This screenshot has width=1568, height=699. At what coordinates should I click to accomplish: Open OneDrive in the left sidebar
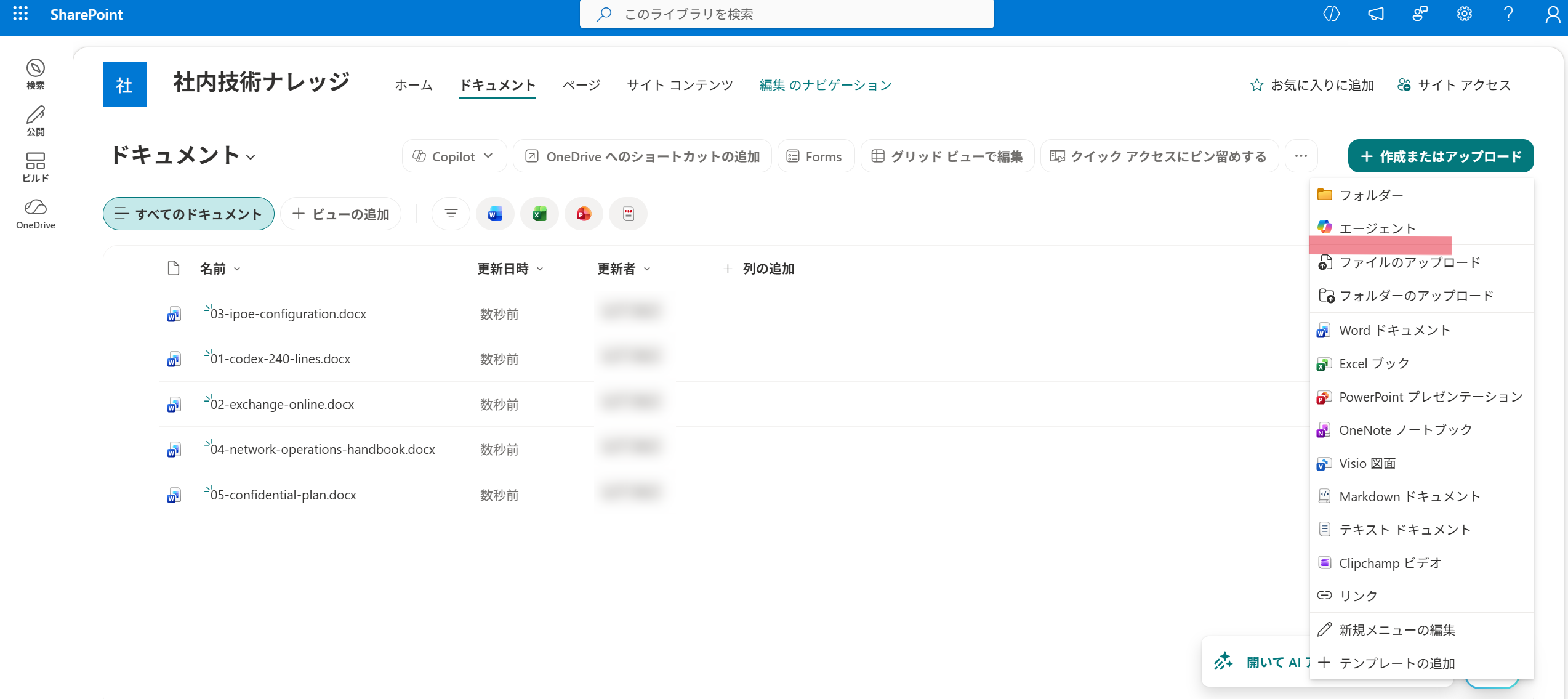pos(36,214)
